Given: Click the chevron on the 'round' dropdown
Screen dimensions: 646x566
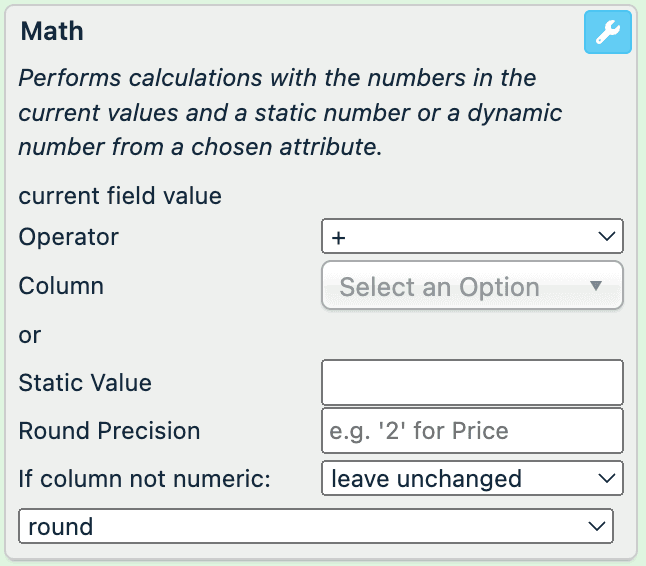Looking at the screenshot, I should (x=596, y=526).
